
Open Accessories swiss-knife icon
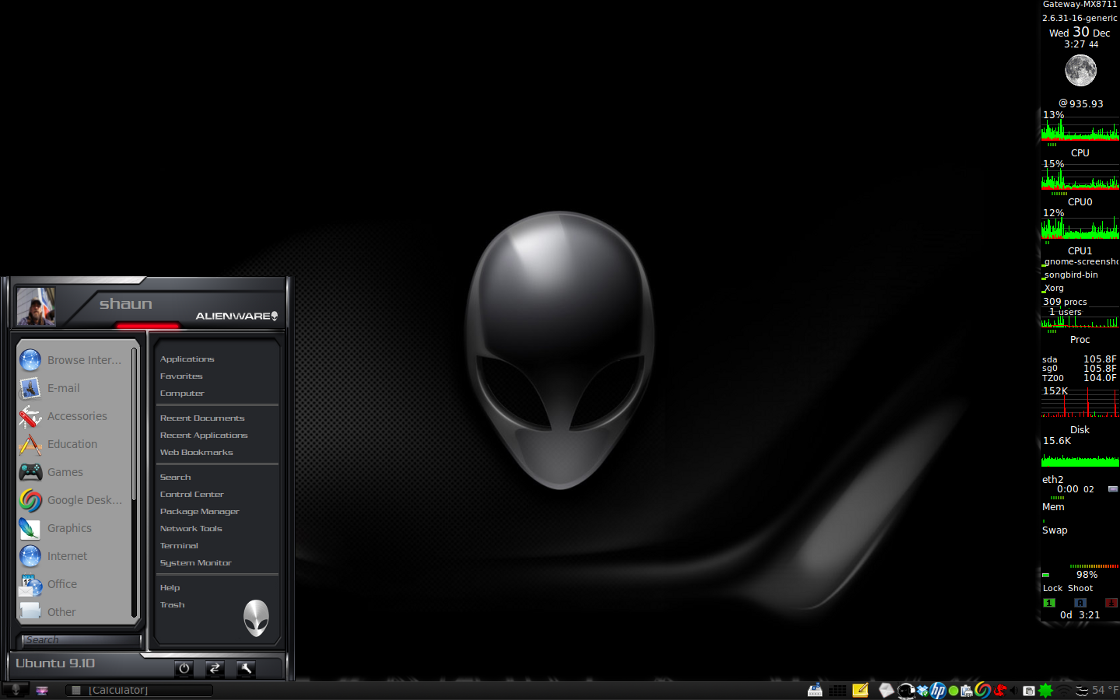click(30, 416)
